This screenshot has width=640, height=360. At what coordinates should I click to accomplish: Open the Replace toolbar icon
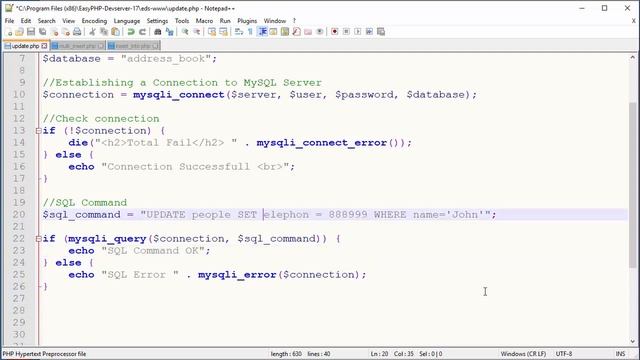tap(169, 32)
